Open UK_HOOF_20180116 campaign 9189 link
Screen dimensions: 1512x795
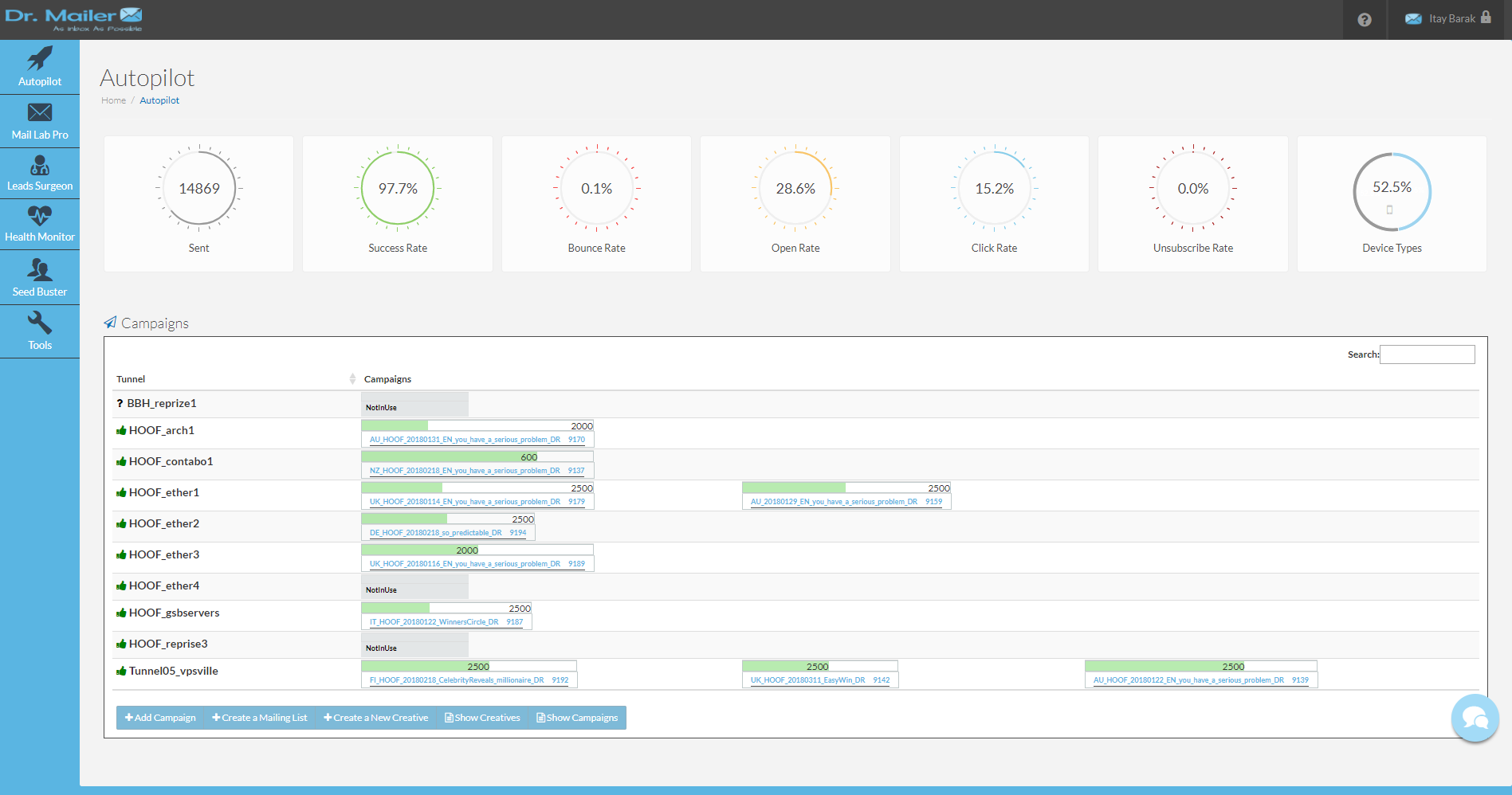477,564
